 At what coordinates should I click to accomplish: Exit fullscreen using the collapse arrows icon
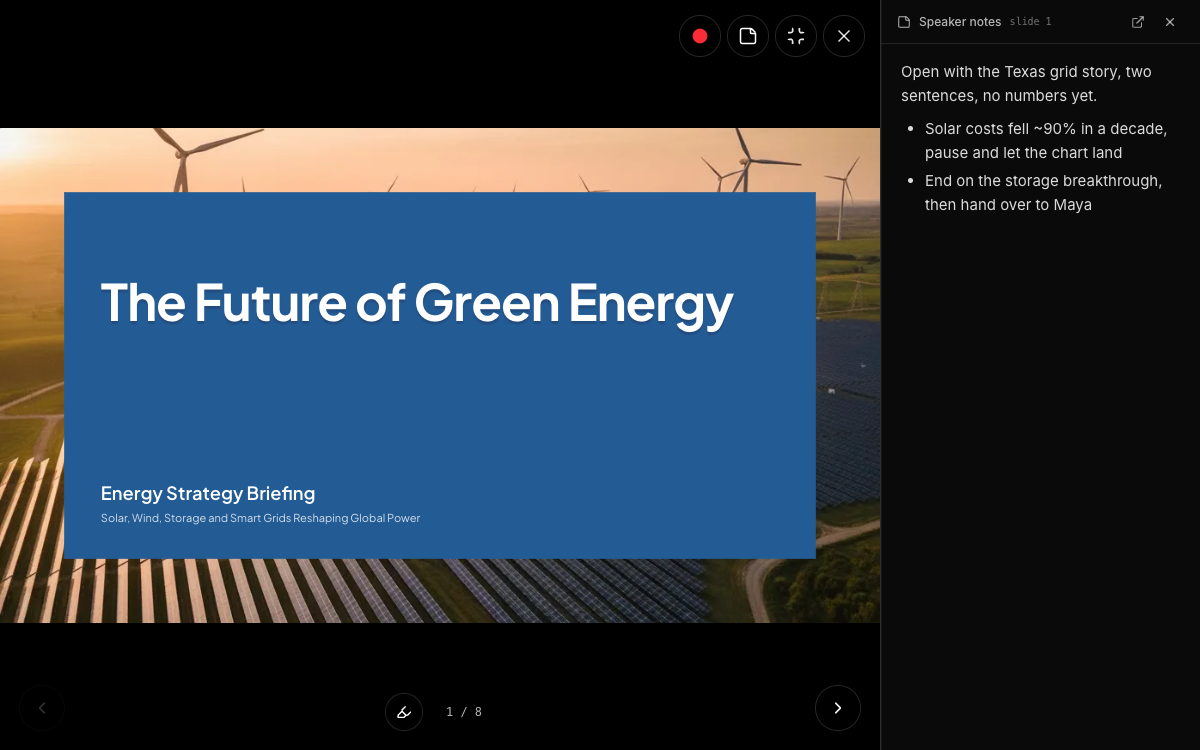click(x=796, y=36)
